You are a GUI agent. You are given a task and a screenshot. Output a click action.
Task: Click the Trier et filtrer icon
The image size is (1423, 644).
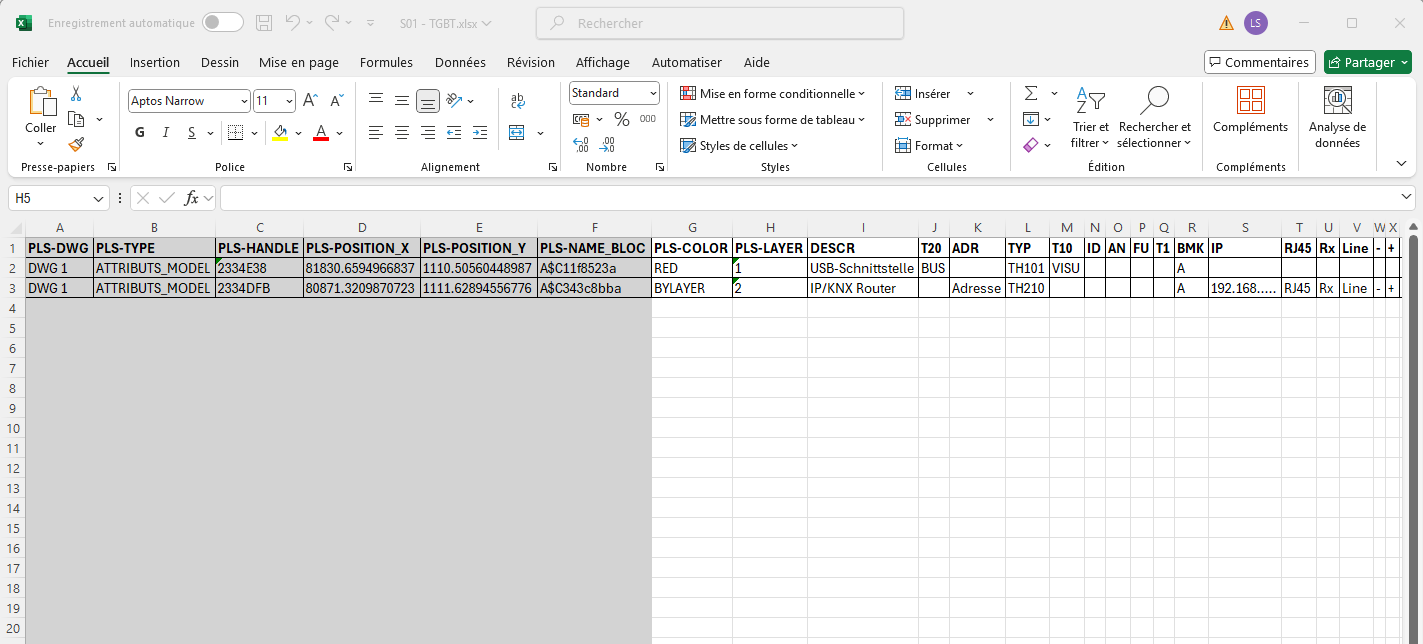point(1090,117)
